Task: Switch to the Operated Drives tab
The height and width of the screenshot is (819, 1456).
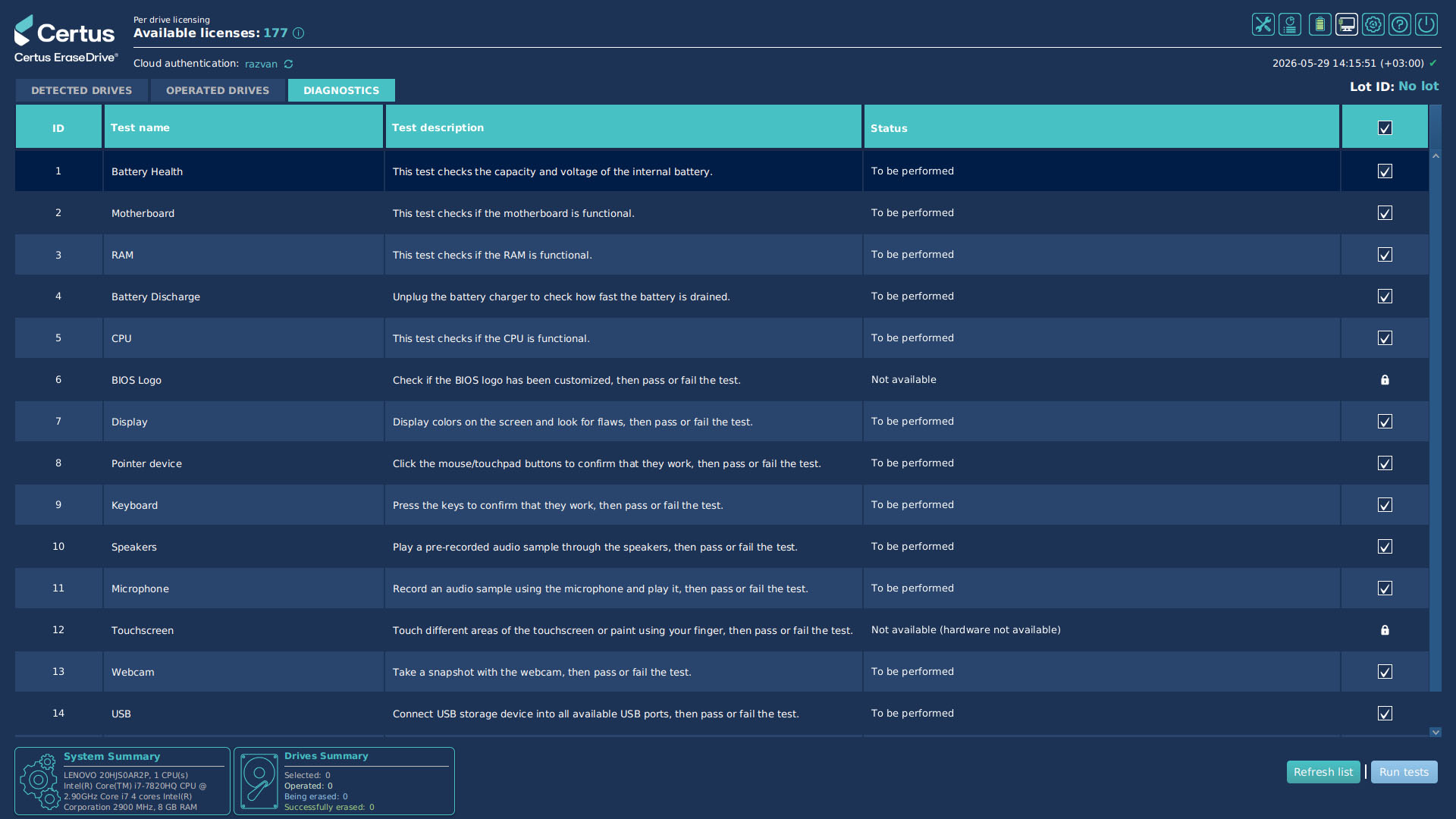Action: 218,90
